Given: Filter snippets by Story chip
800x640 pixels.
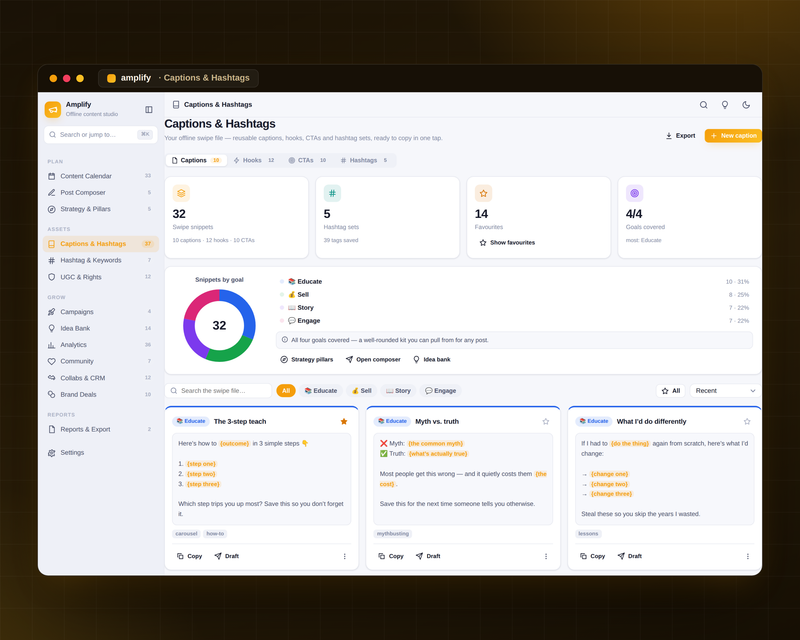Looking at the screenshot, I should [x=398, y=391].
